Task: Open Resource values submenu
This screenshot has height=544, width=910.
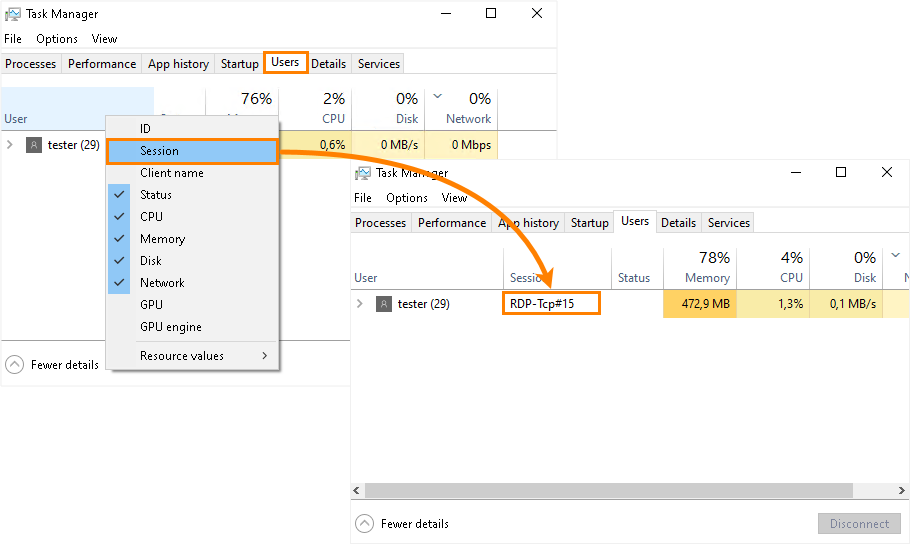Action: 193,356
